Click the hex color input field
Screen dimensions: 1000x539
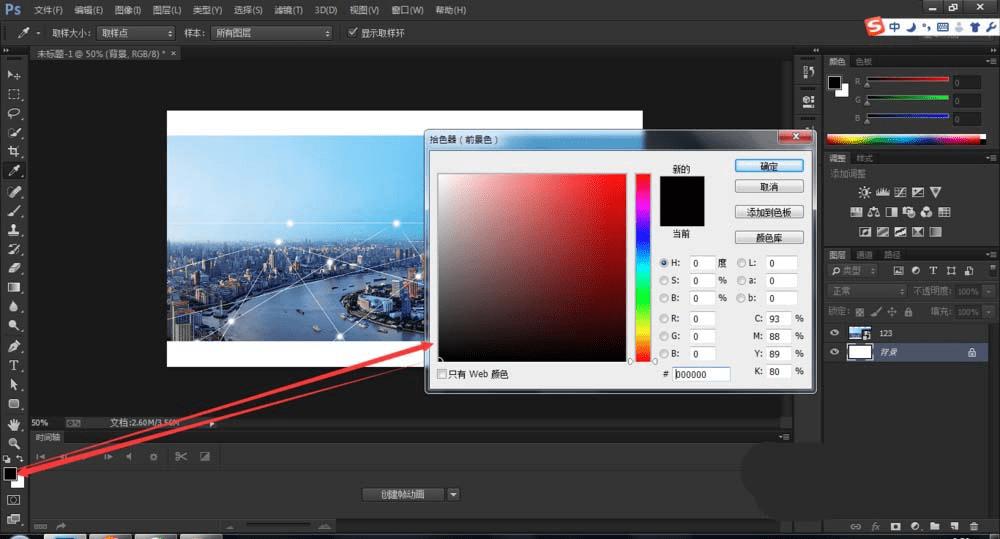tap(702, 374)
